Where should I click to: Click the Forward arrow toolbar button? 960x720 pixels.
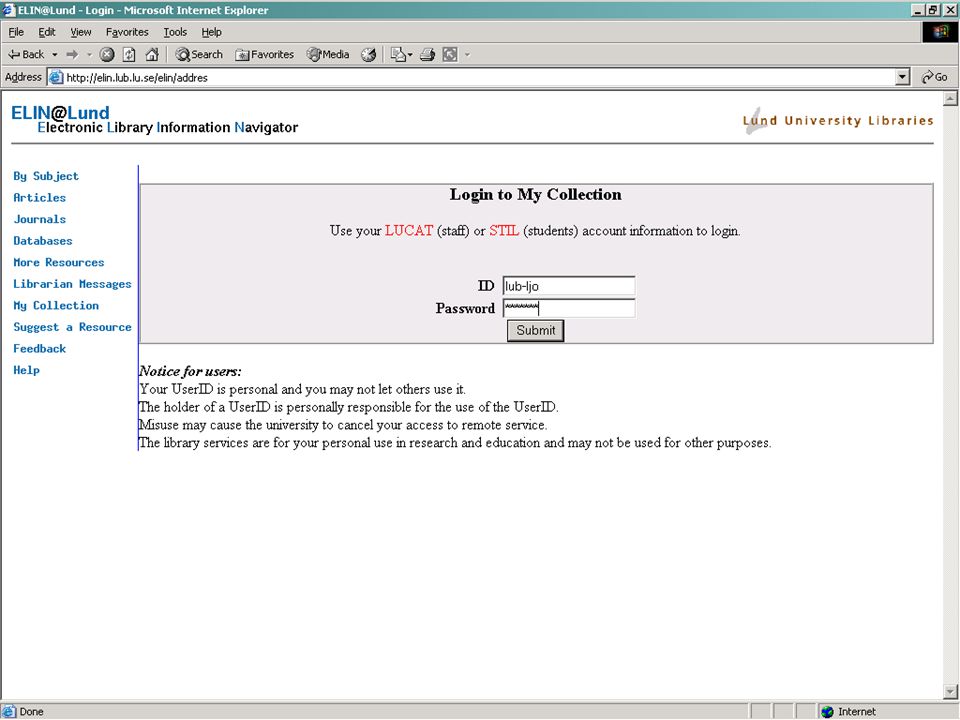tap(72, 54)
